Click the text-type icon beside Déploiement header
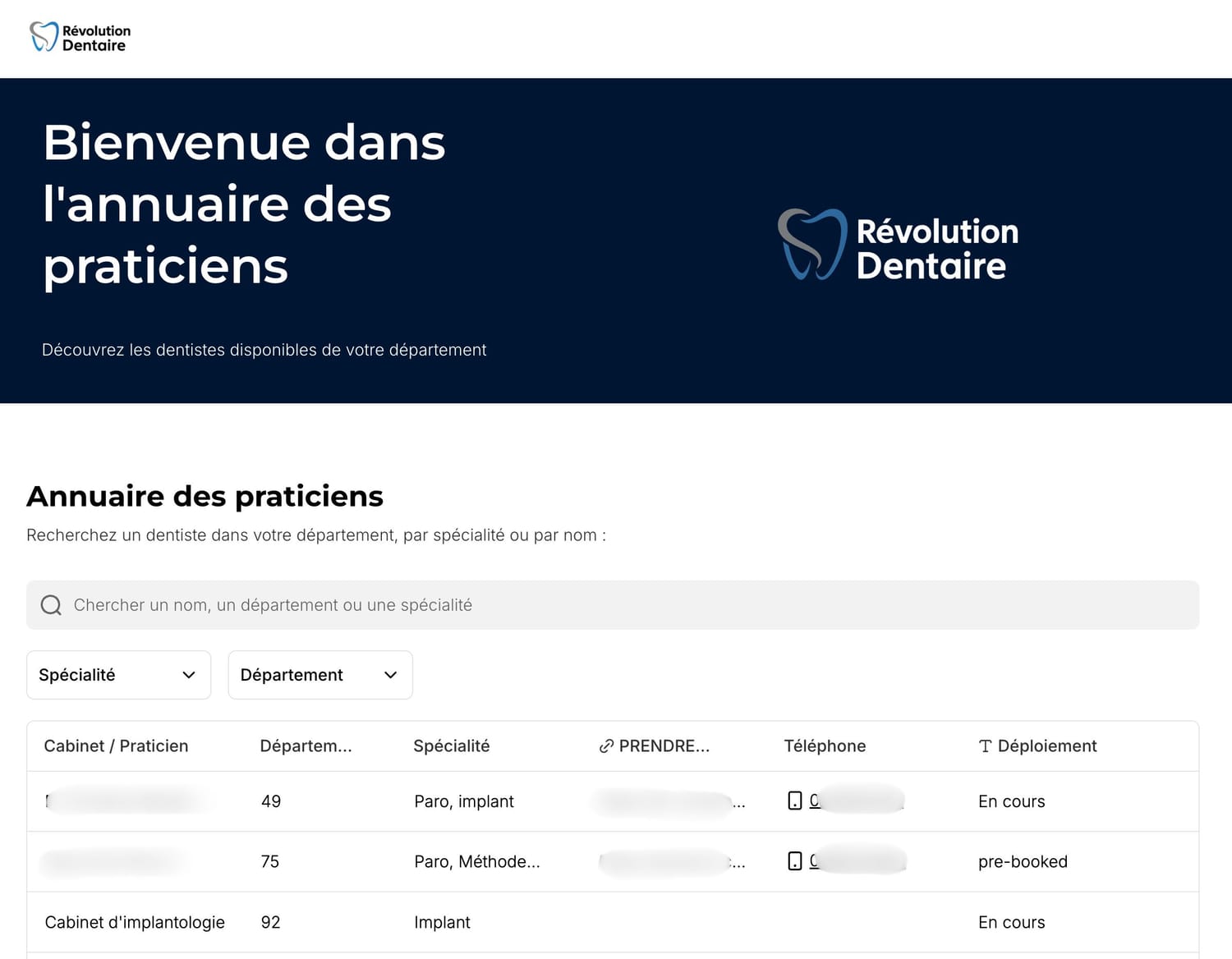The width and height of the screenshot is (1232, 959). tap(985, 746)
